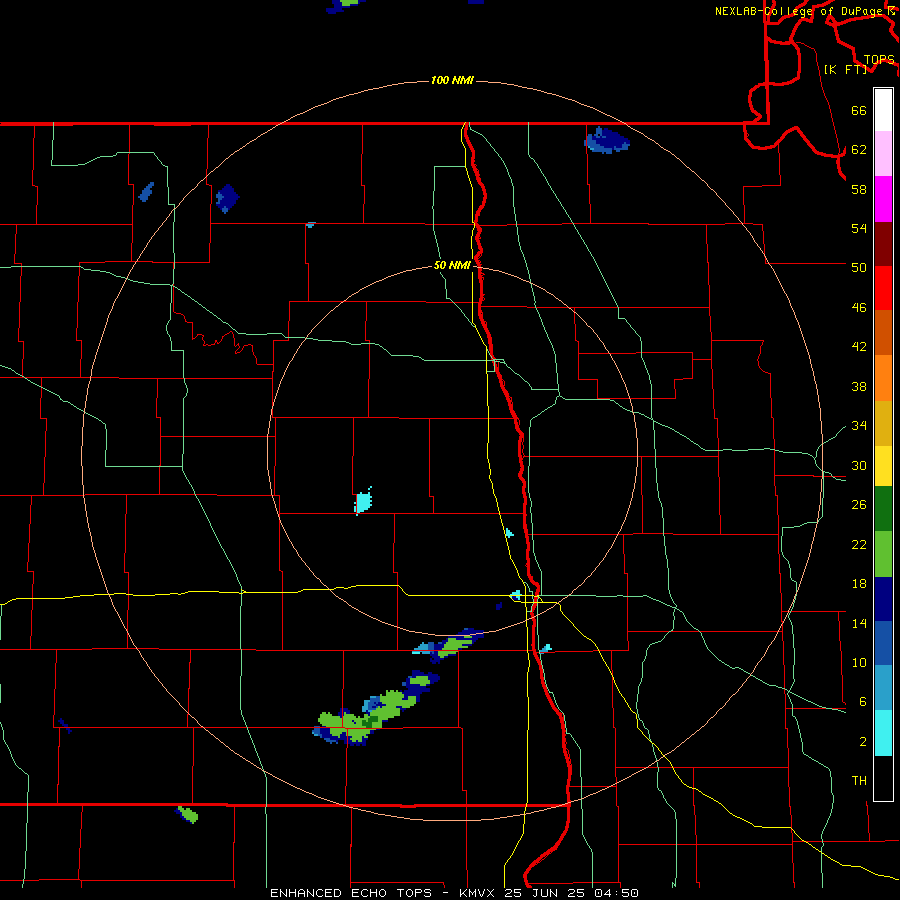Image resolution: width=900 pixels, height=900 pixels.
Task: Pick the gold legend swatch beside 34
Action: (883, 423)
